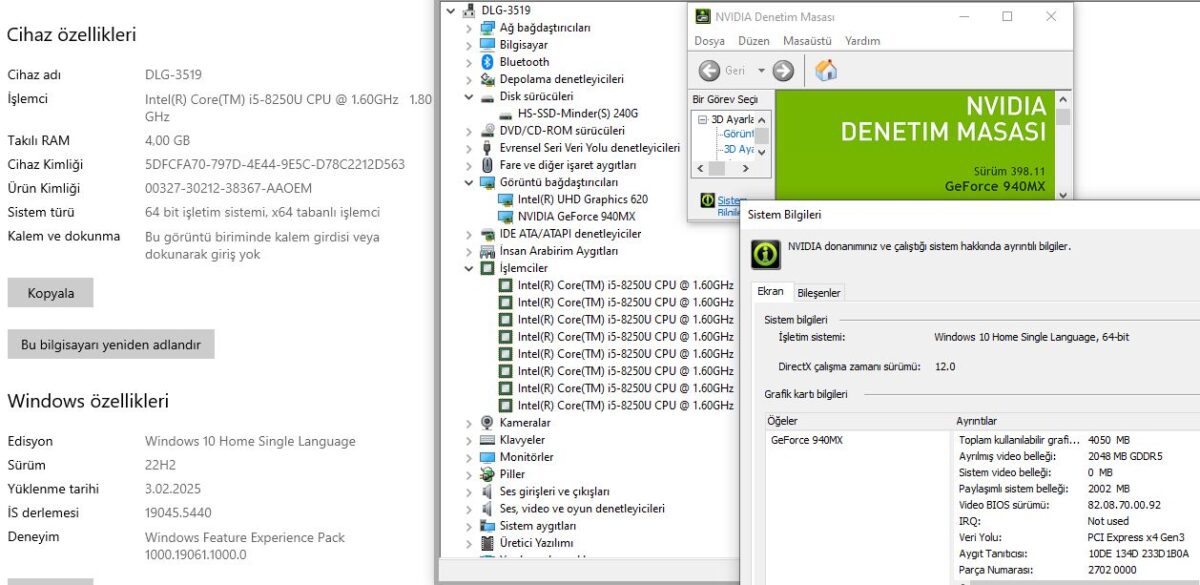Click the Ağ bağdaştırıcıları network icon
Screen dimensions: 1200x585
pos(487,28)
